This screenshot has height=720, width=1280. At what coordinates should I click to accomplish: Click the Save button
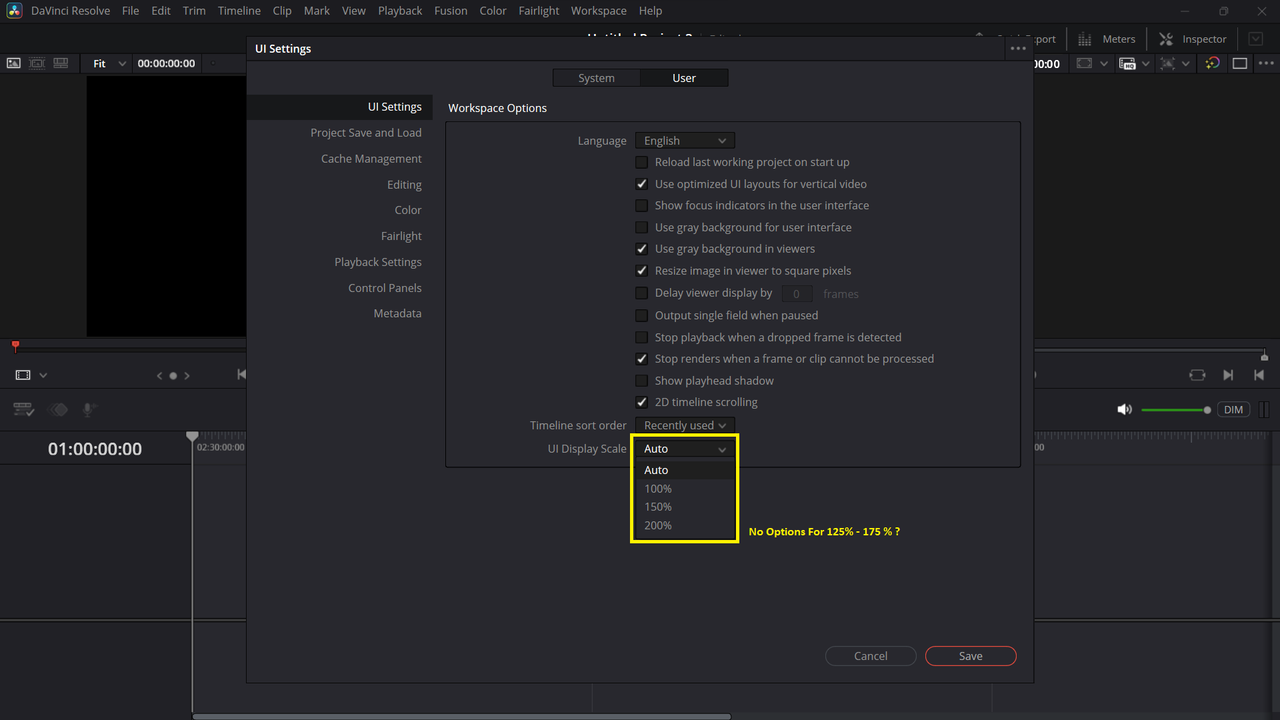pyautogui.click(x=971, y=656)
